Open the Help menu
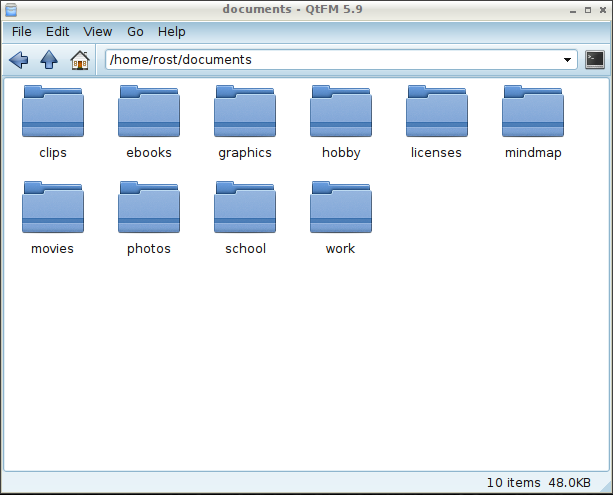 172,32
